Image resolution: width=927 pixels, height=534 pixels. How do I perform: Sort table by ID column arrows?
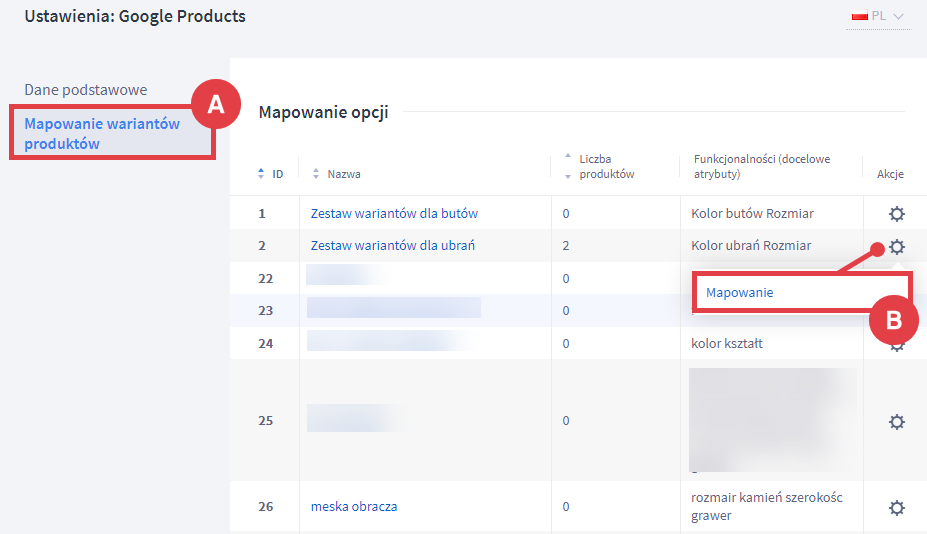pos(262,174)
